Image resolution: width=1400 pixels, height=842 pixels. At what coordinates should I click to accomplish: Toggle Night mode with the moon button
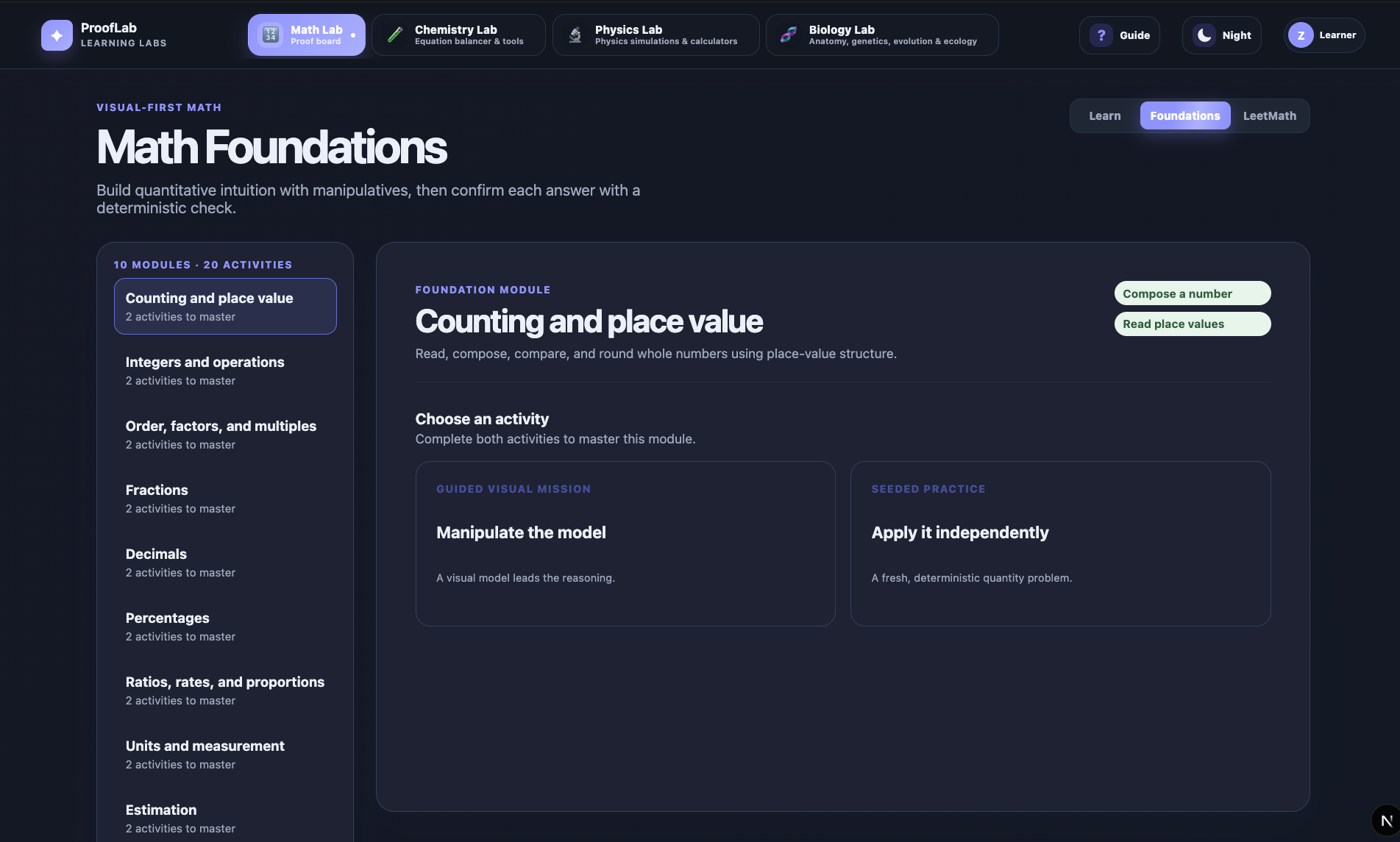1222,35
